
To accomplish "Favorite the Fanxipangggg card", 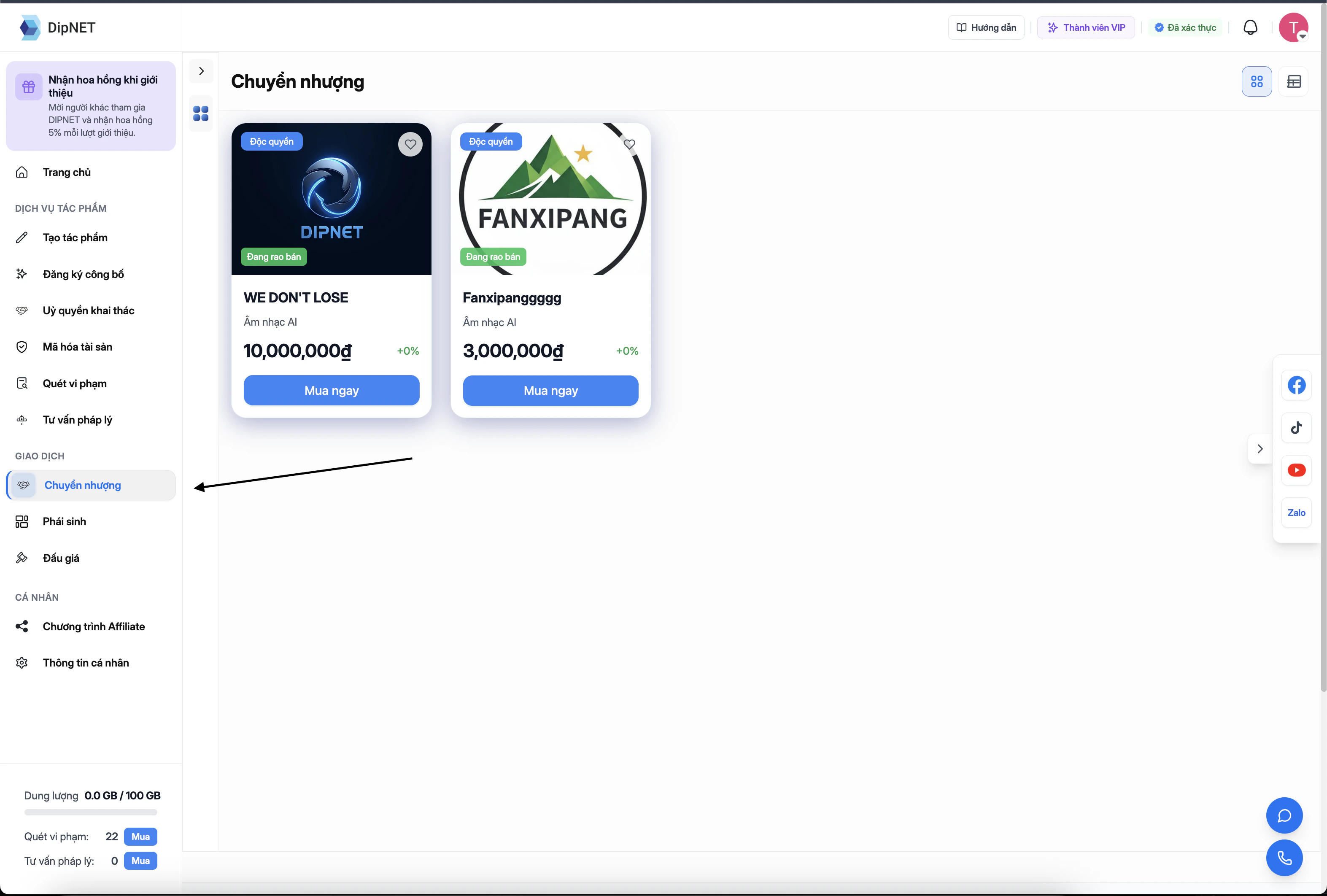I will (x=629, y=144).
